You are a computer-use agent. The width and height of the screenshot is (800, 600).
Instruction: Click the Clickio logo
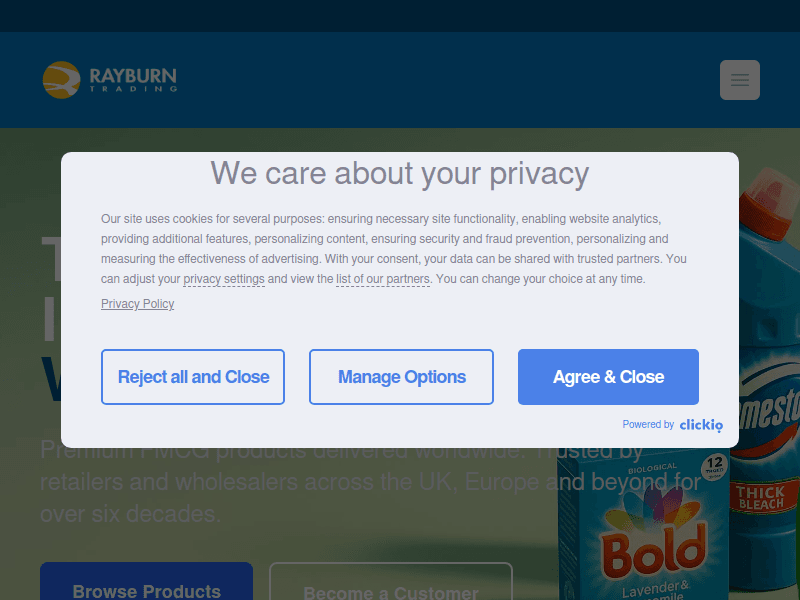click(701, 425)
